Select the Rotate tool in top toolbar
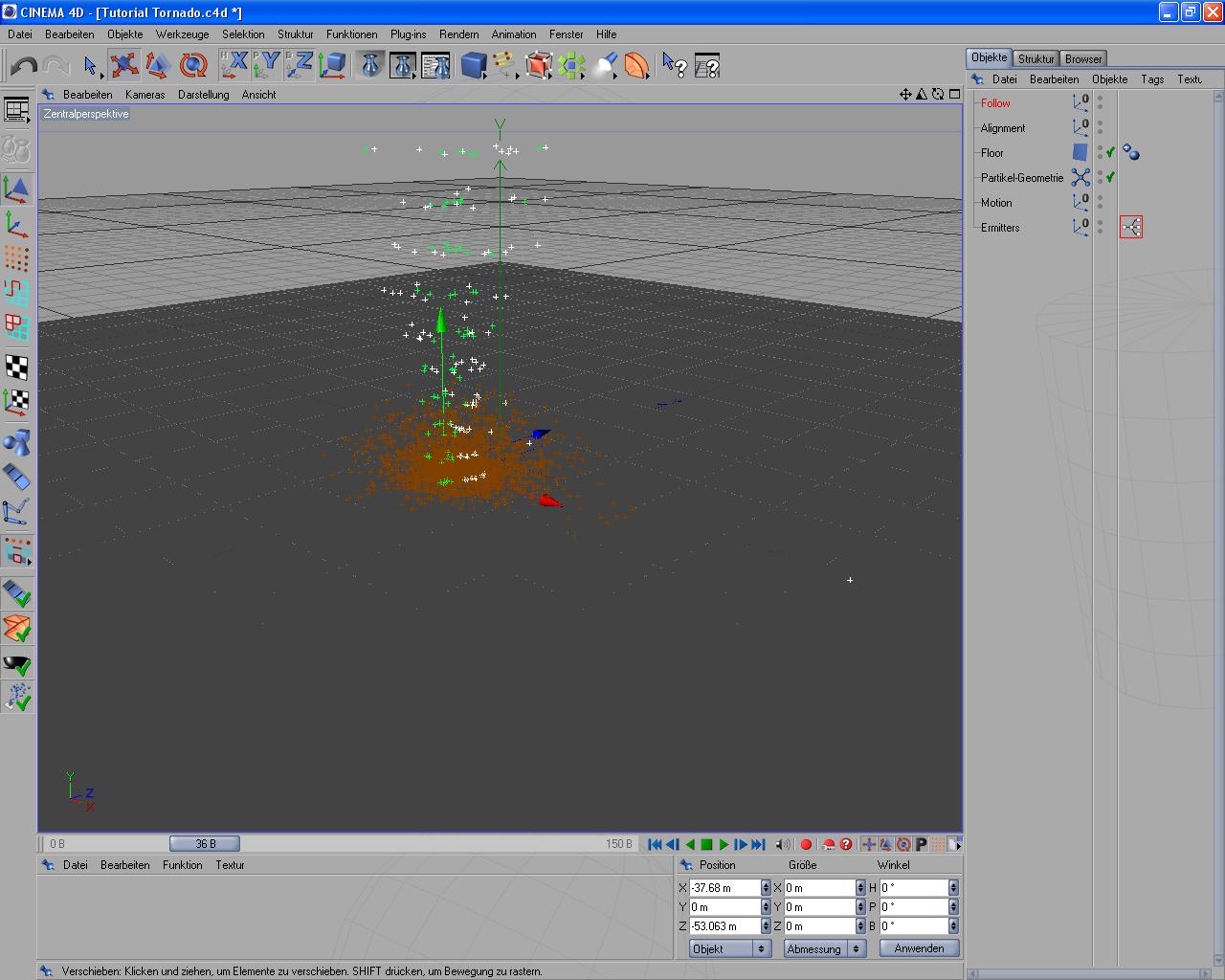 click(x=193, y=65)
